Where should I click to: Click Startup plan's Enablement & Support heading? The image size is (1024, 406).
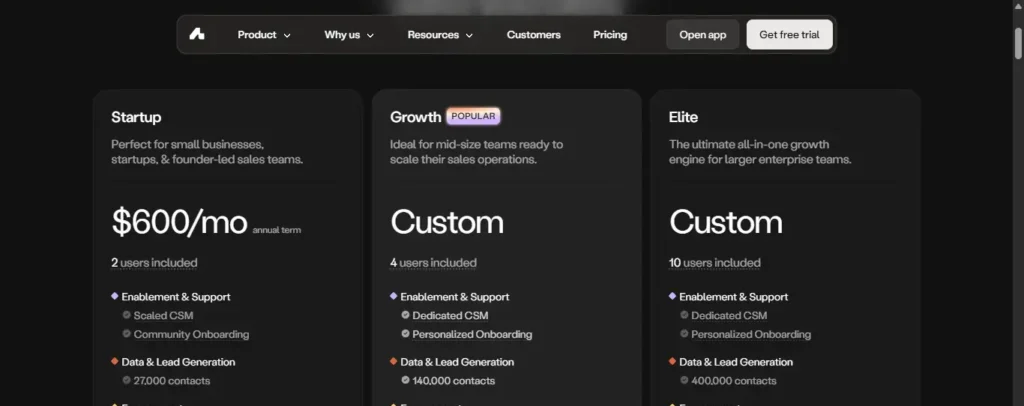click(x=176, y=296)
